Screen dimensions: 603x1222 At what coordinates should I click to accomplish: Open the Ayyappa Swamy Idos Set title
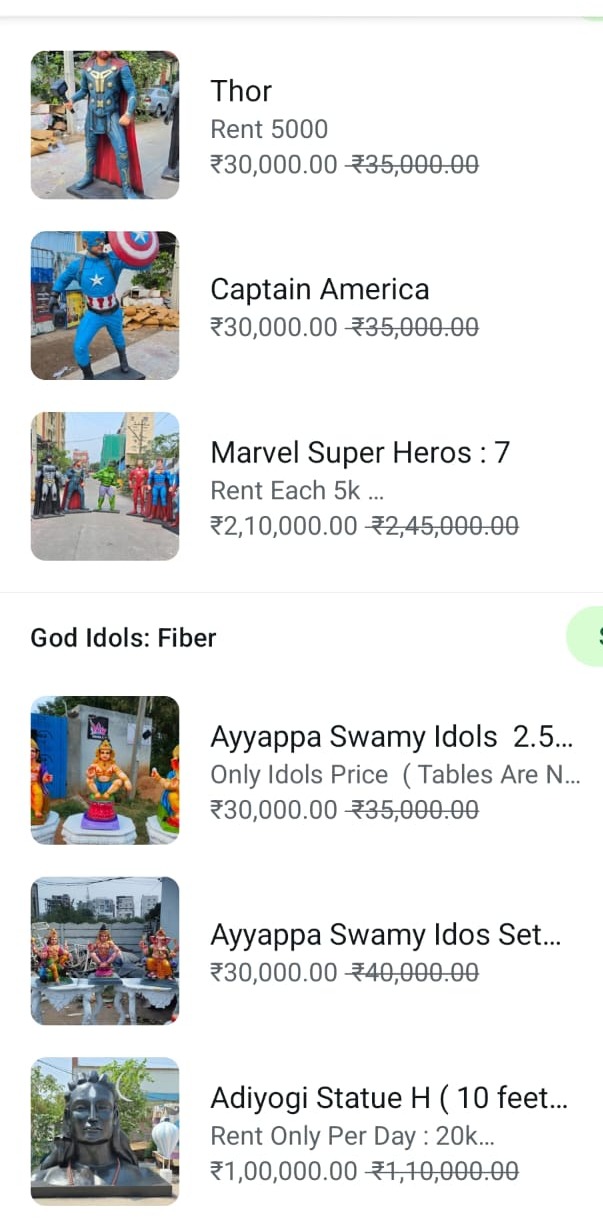(x=385, y=935)
